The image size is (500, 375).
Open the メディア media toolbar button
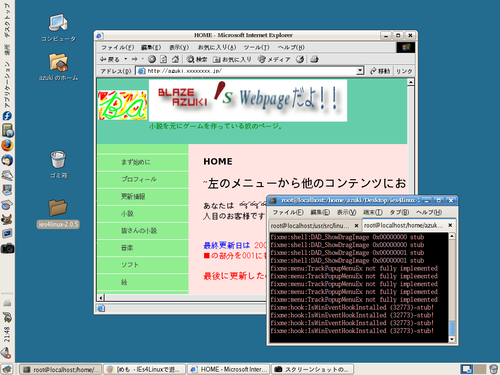coord(274,59)
